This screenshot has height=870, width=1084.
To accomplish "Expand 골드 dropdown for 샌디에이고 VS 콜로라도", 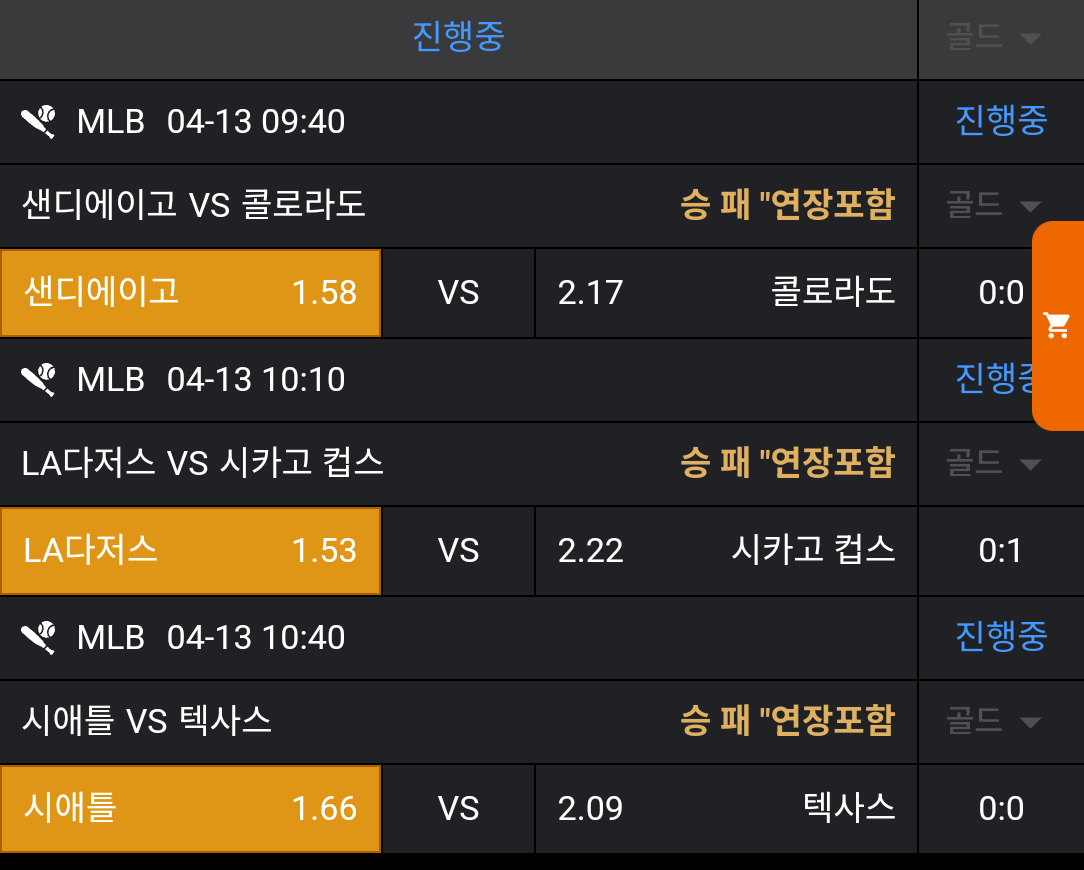I will (994, 206).
